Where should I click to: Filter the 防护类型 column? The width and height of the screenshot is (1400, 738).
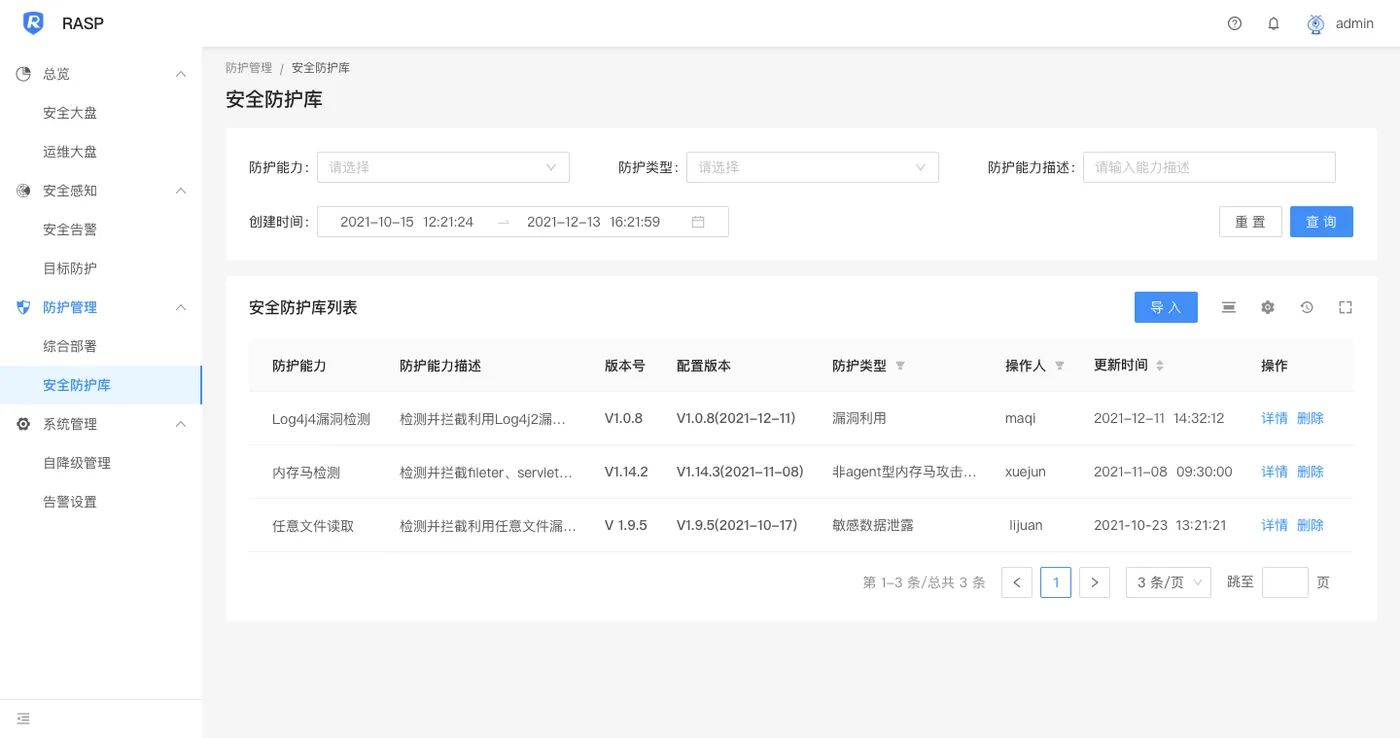[900, 366]
